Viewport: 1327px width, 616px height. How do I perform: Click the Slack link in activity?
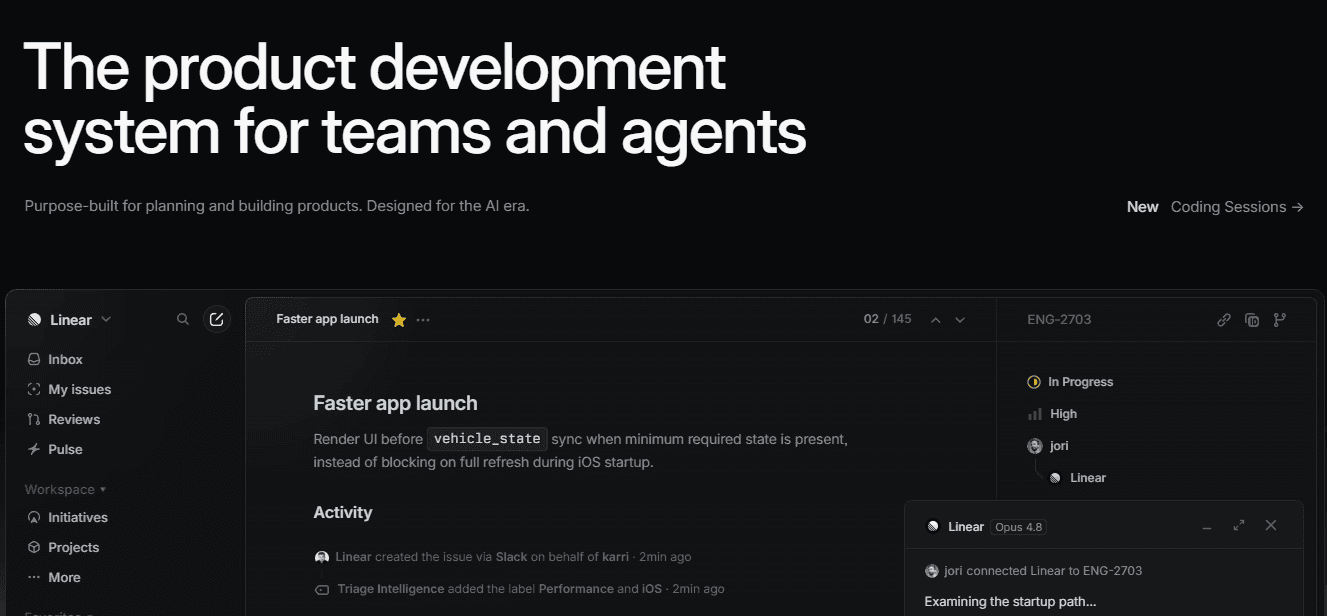[512, 557]
